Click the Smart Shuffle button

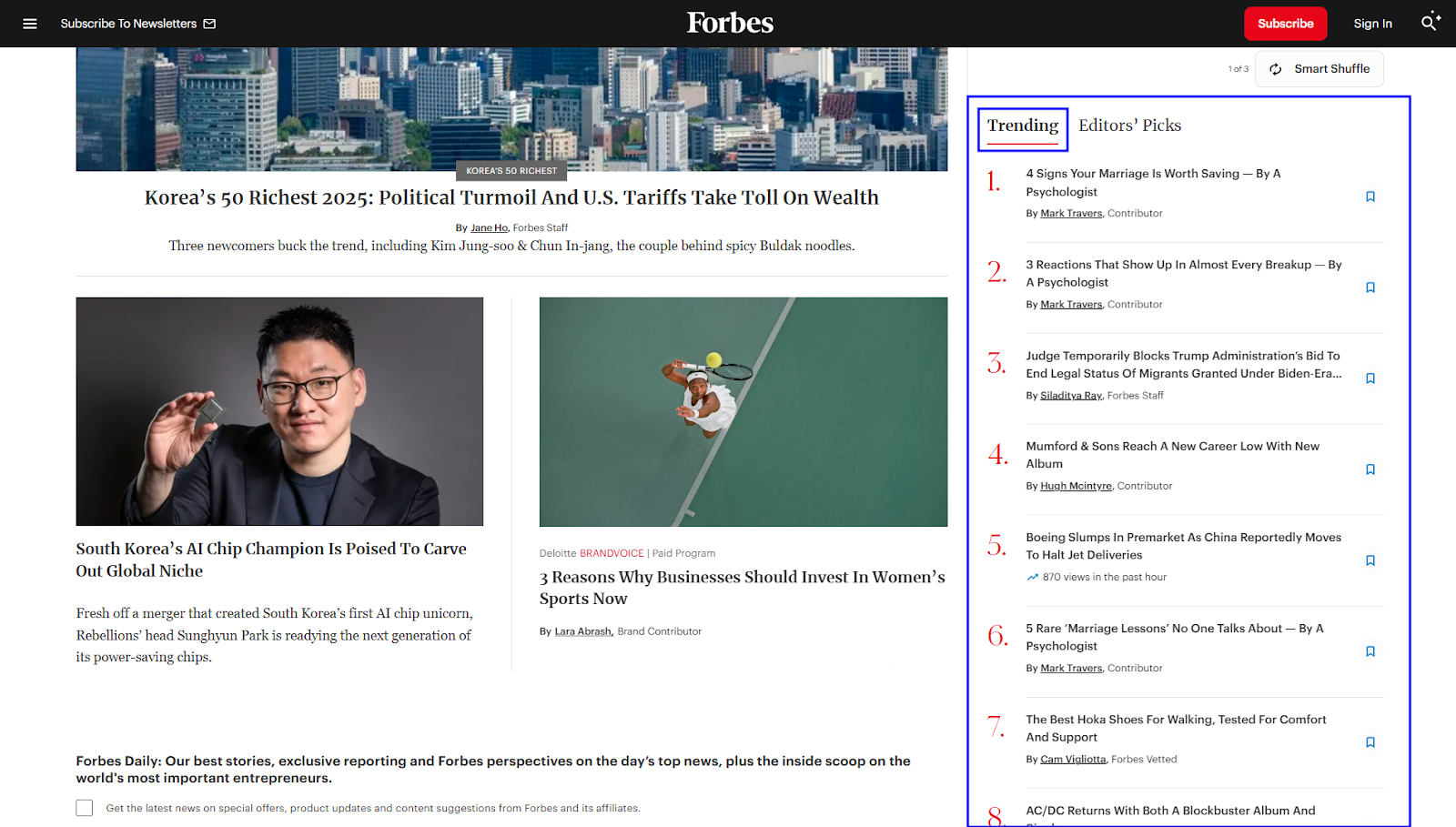1319,69
